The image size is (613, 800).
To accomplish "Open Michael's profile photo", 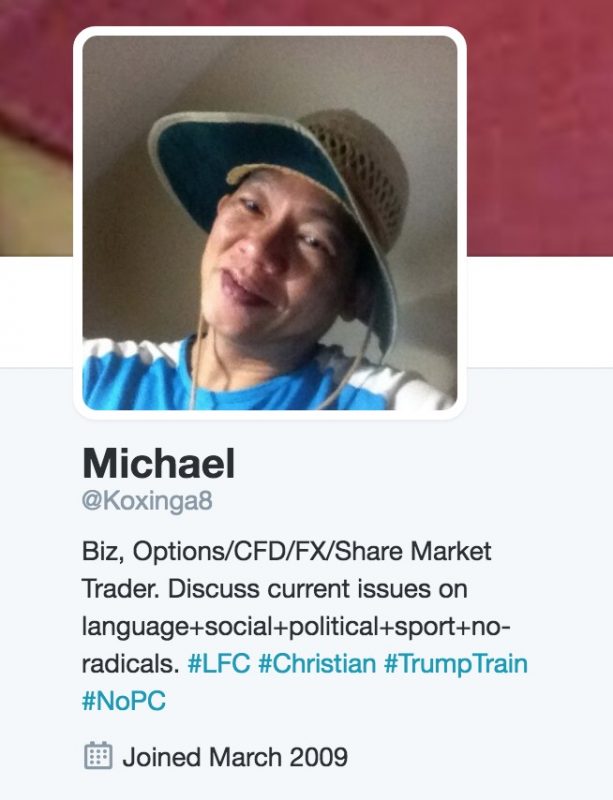I will click(x=269, y=222).
